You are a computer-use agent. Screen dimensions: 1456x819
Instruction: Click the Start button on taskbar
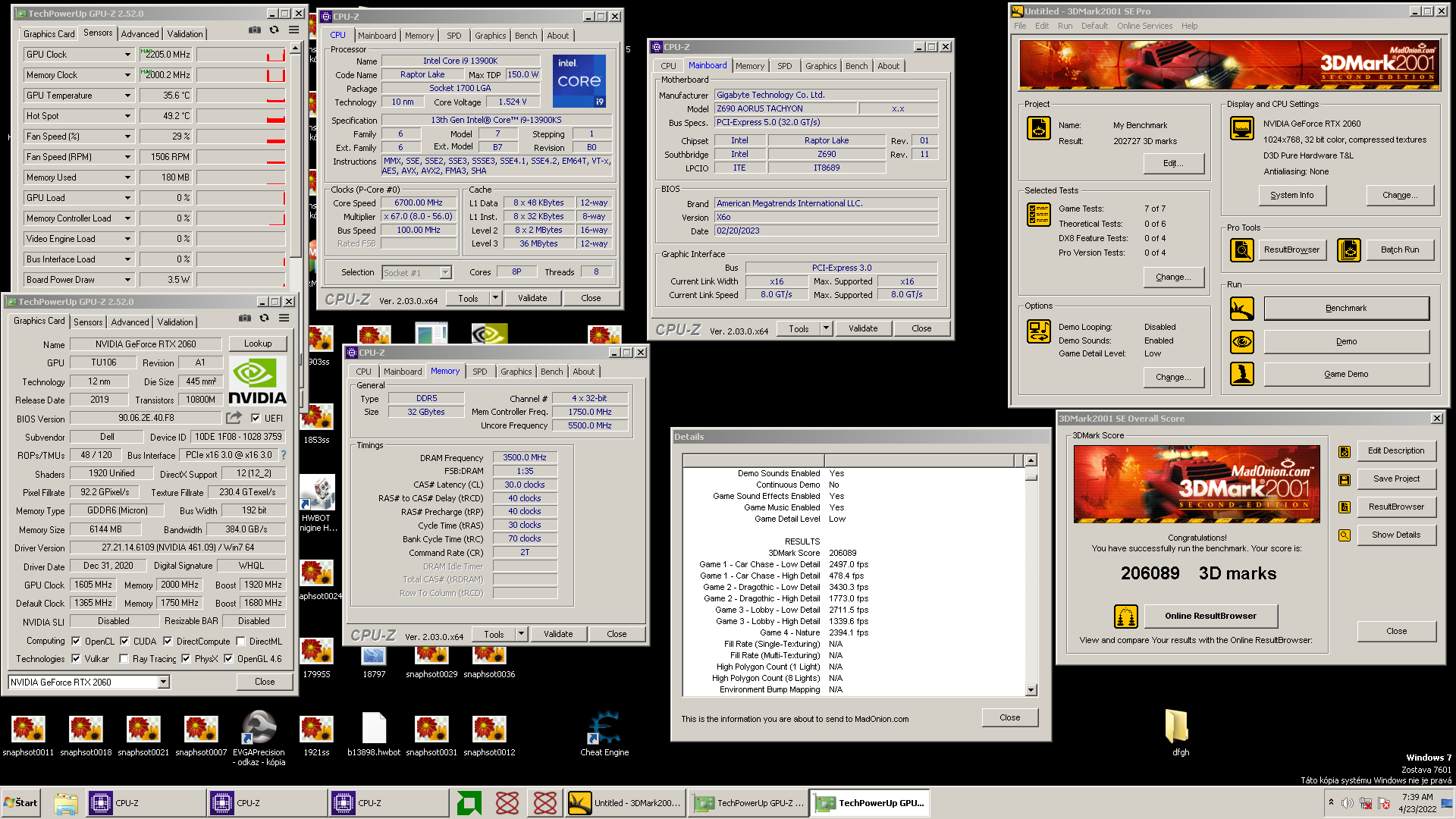21,803
